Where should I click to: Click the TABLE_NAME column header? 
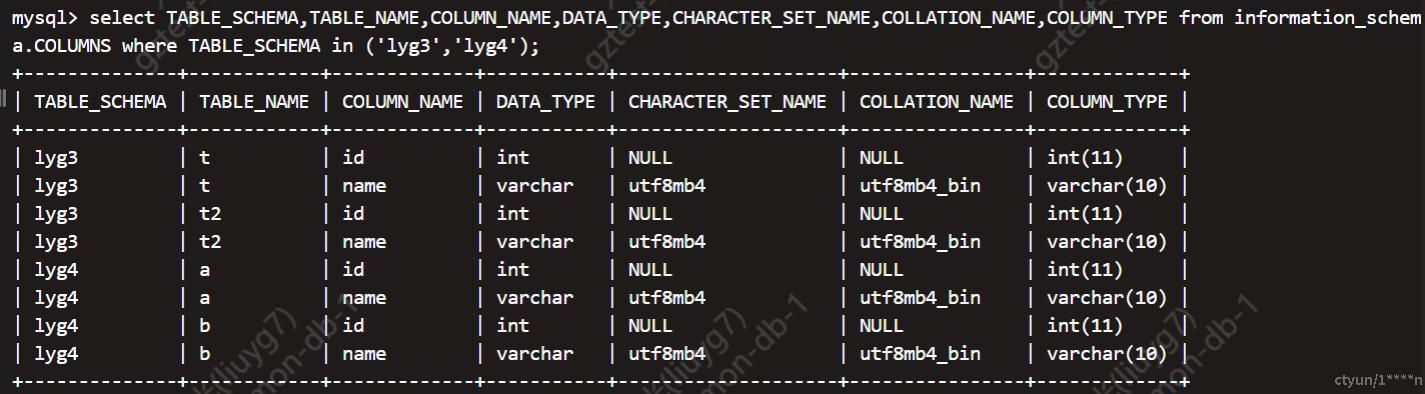pos(254,102)
